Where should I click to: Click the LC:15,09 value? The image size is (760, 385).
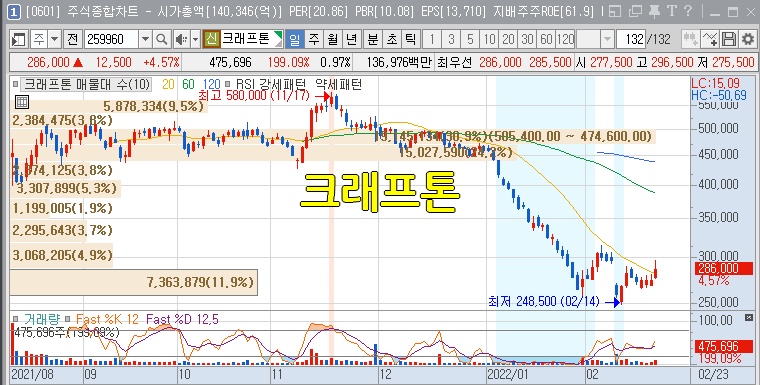716,83
